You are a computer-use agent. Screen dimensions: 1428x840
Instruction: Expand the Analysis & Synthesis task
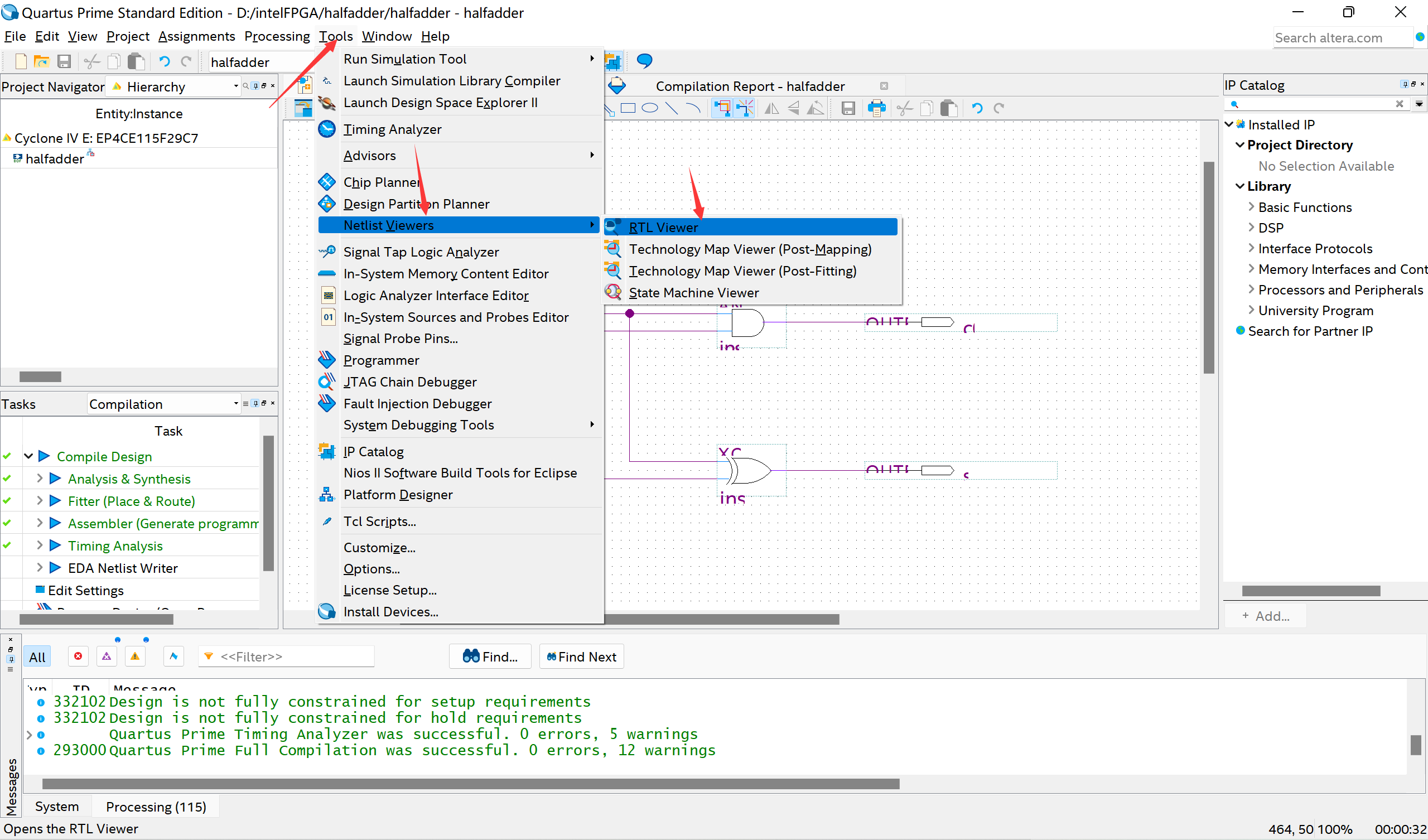click(x=40, y=478)
